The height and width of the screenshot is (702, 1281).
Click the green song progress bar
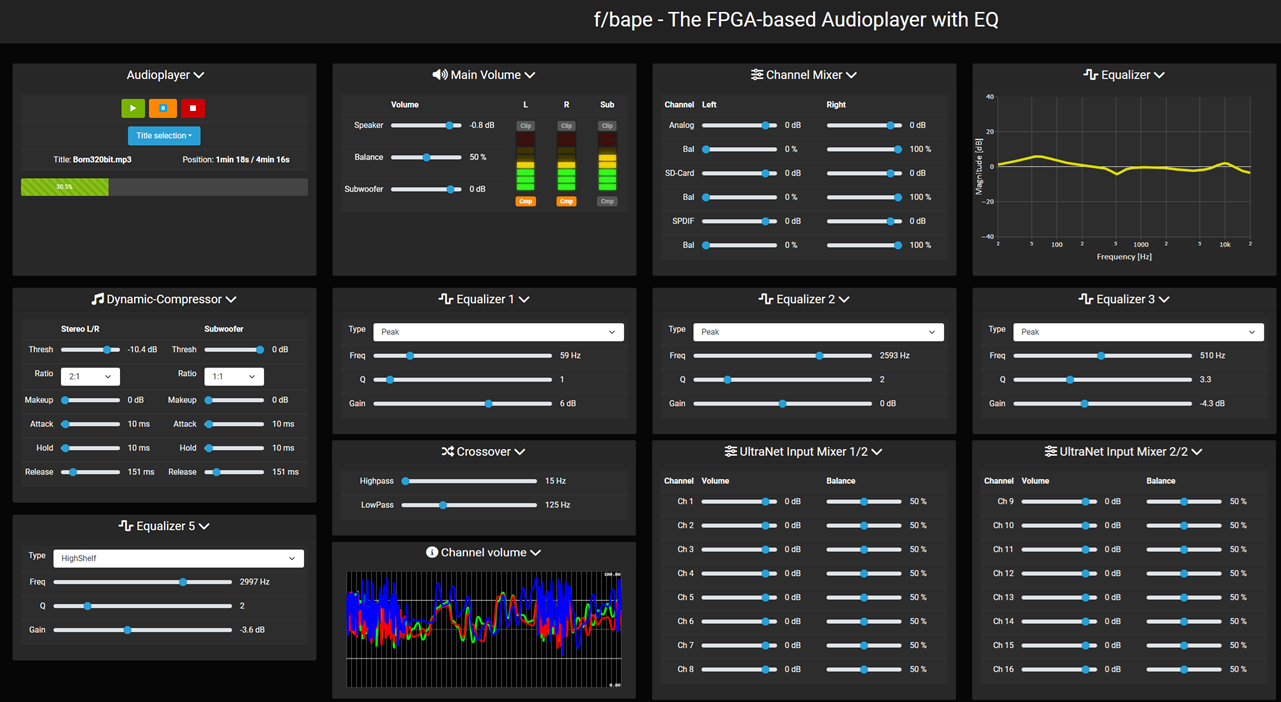[65, 187]
